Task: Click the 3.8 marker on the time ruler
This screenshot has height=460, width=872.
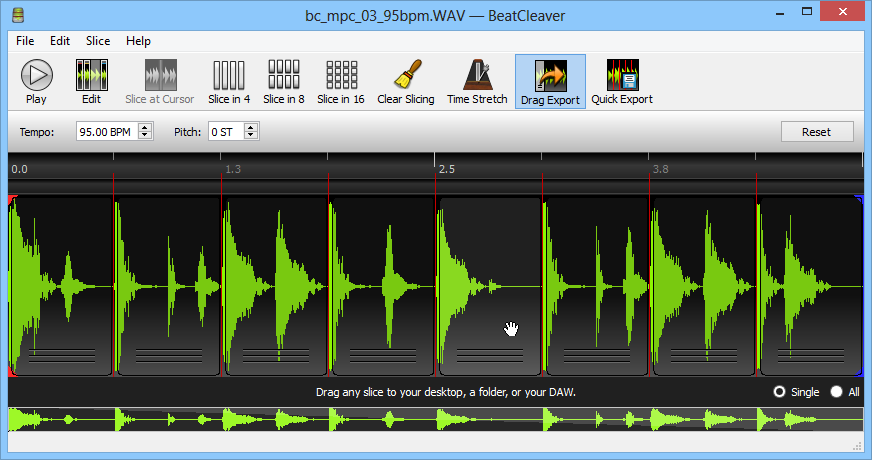Action: 661,169
